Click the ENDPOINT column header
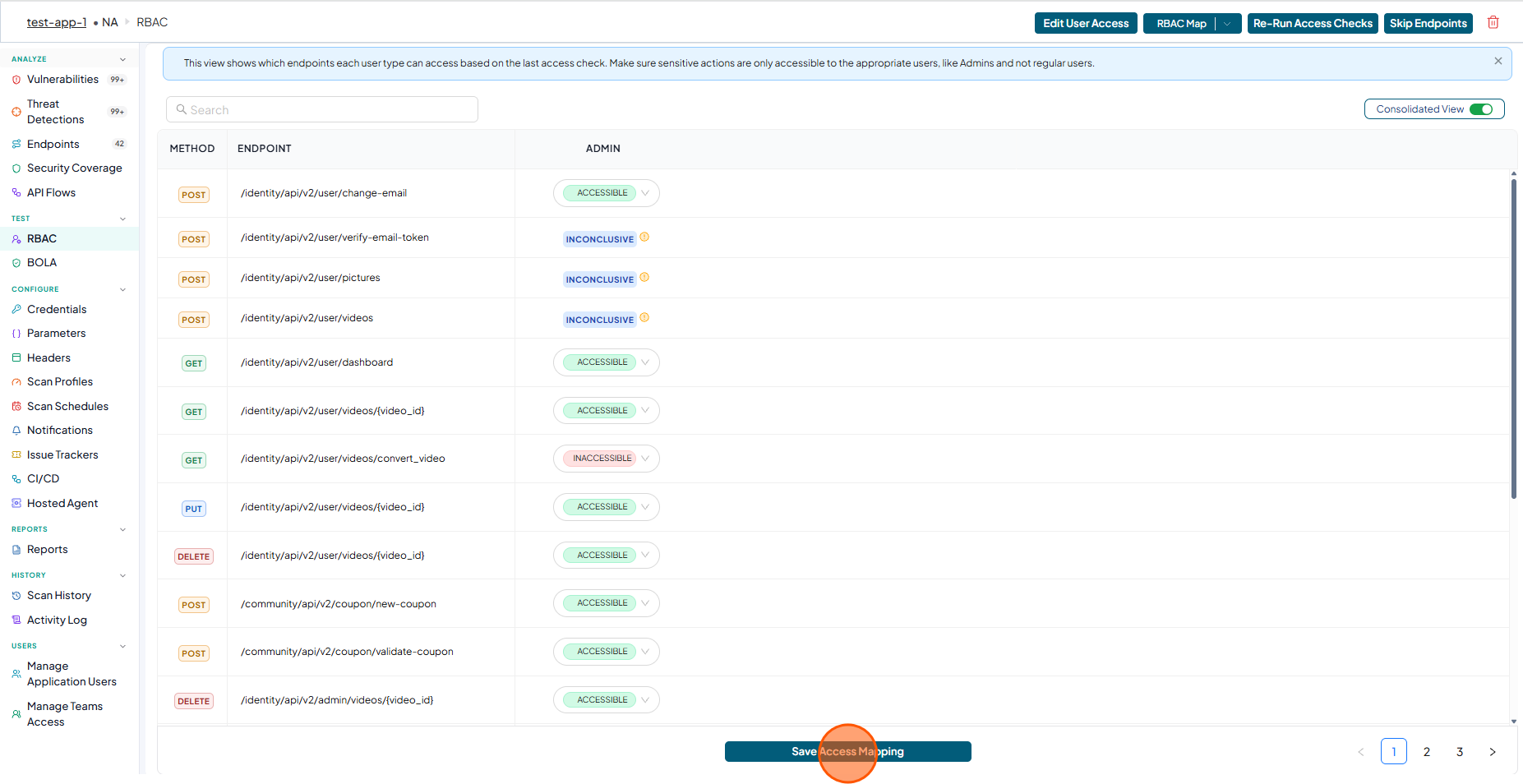The image size is (1523, 784). [x=265, y=149]
